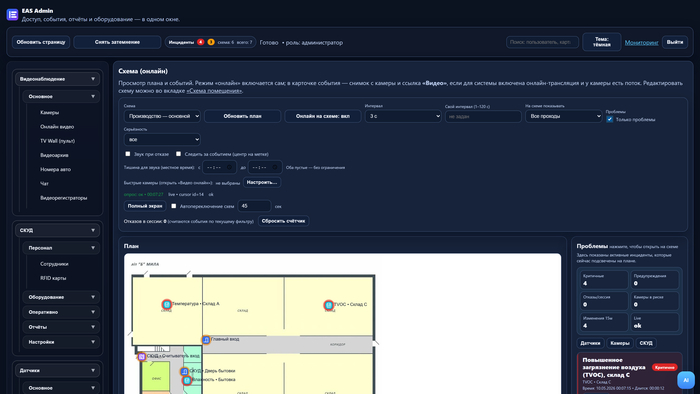Viewport: 700px width, 394px height.
Task: Open the Все проходы dropdown
Action: pyautogui.click(x=564, y=116)
